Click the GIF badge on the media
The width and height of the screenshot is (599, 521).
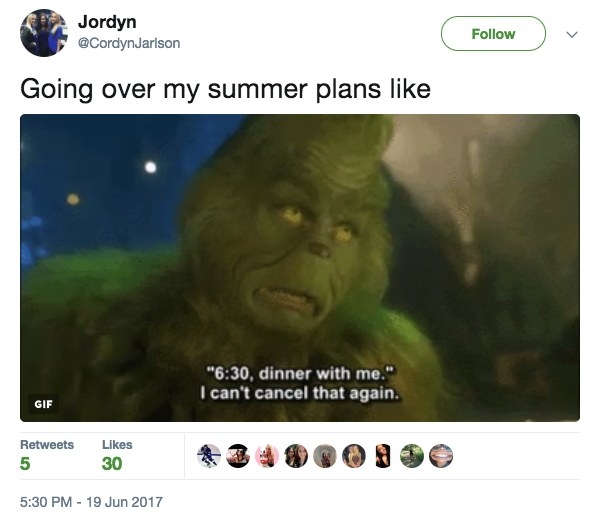[44, 404]
